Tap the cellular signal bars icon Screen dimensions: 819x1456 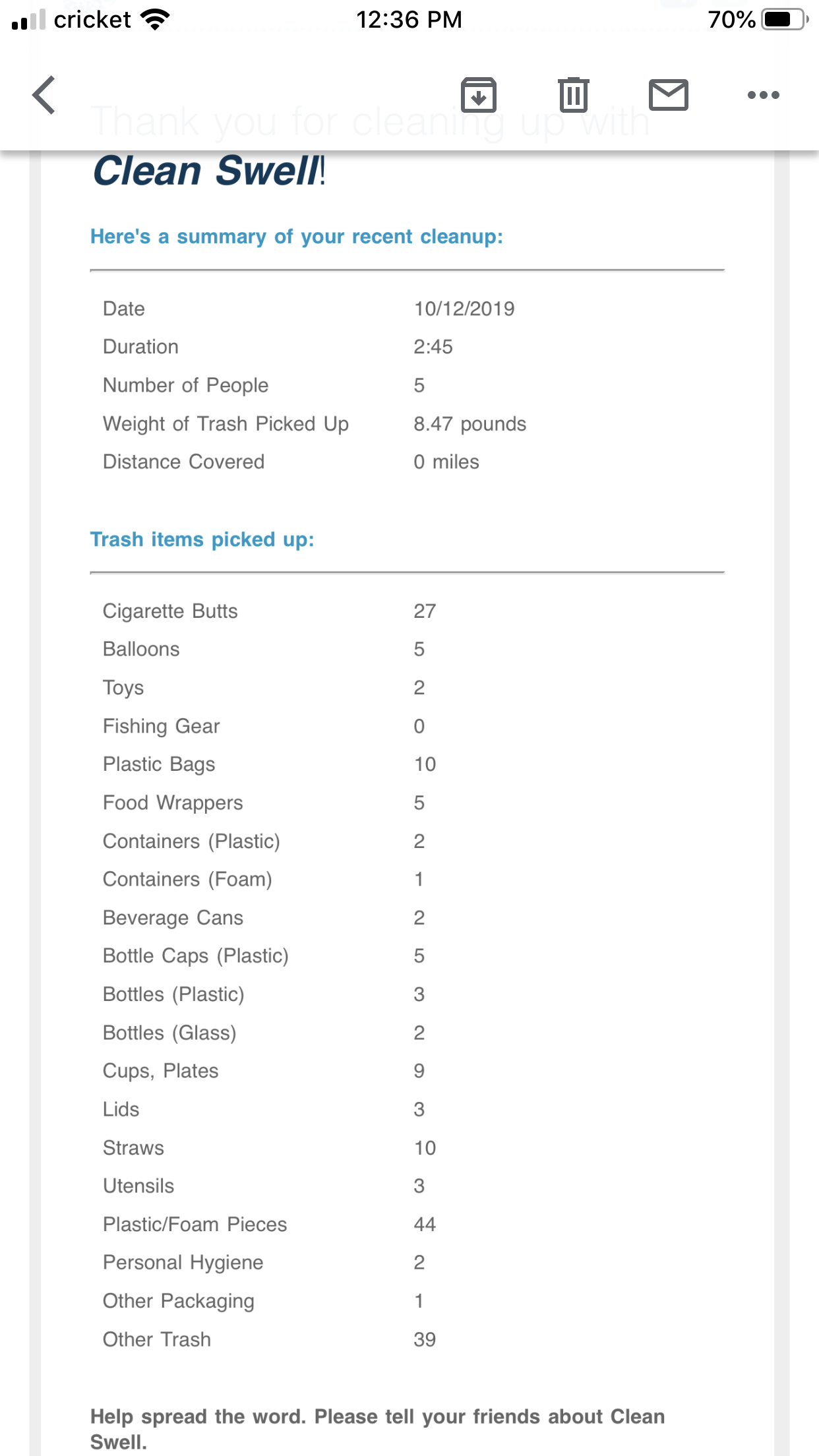29,20
